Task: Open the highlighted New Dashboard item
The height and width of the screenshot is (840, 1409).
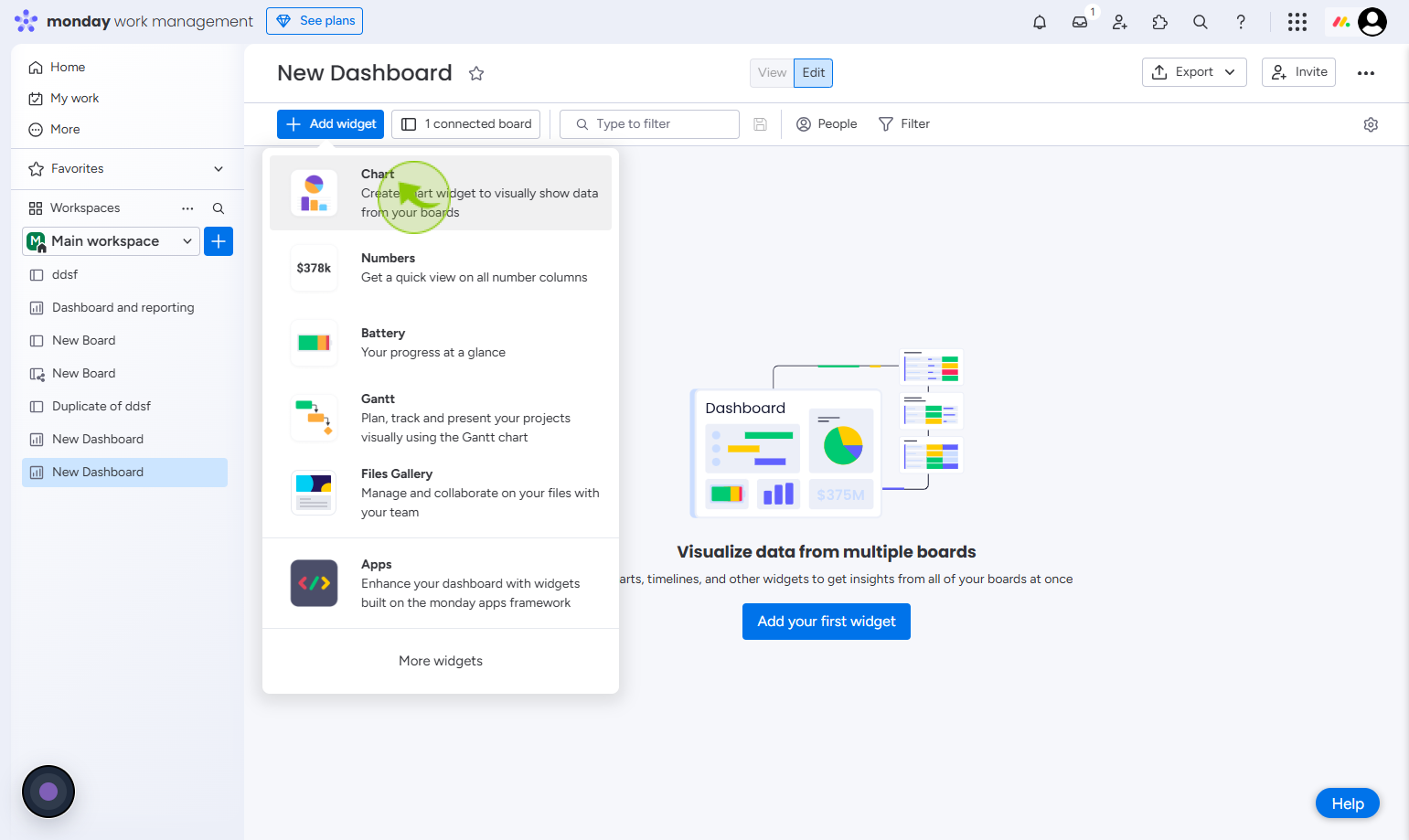Action: coord(124,473)
